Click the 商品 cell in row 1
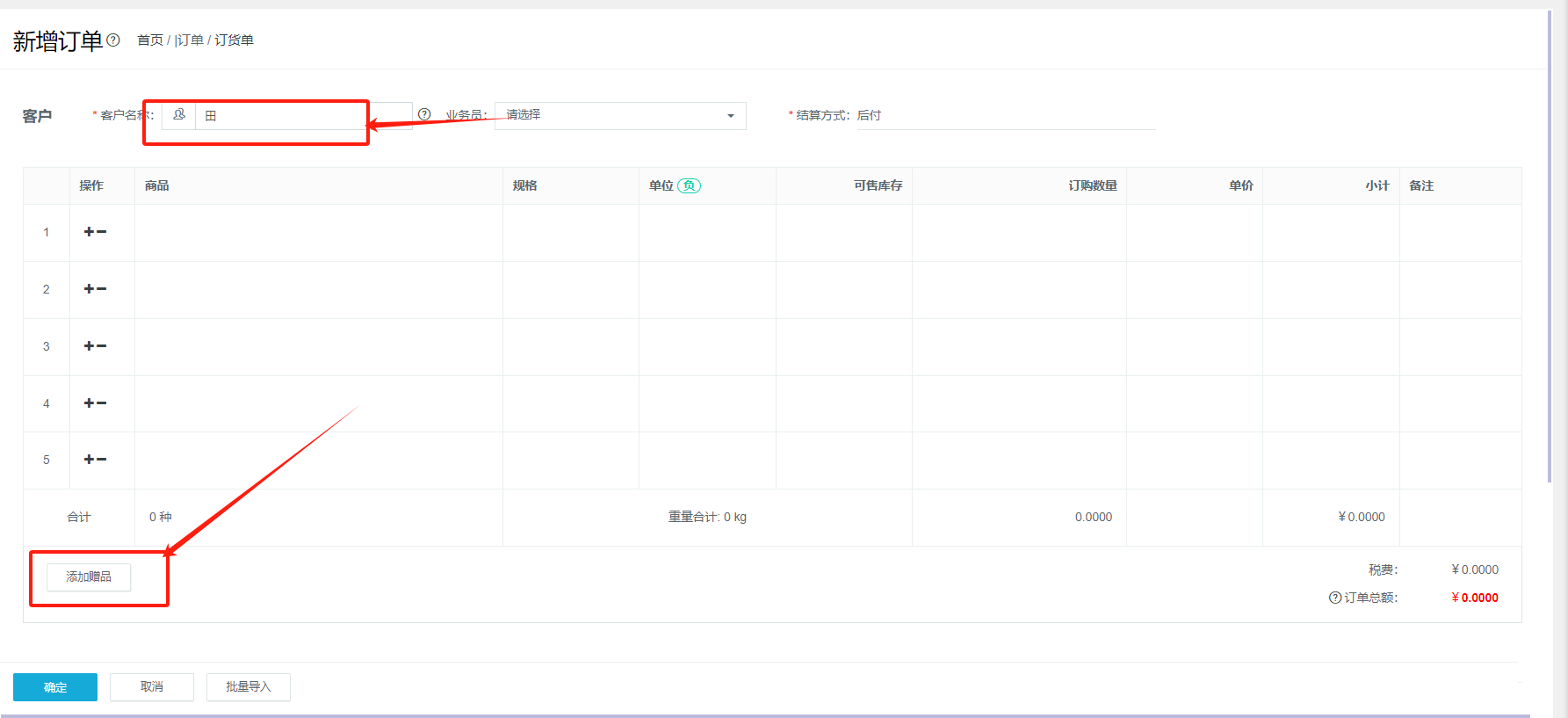The width and height of the screenshot is (1568, 718). click(x=319, y=233)
